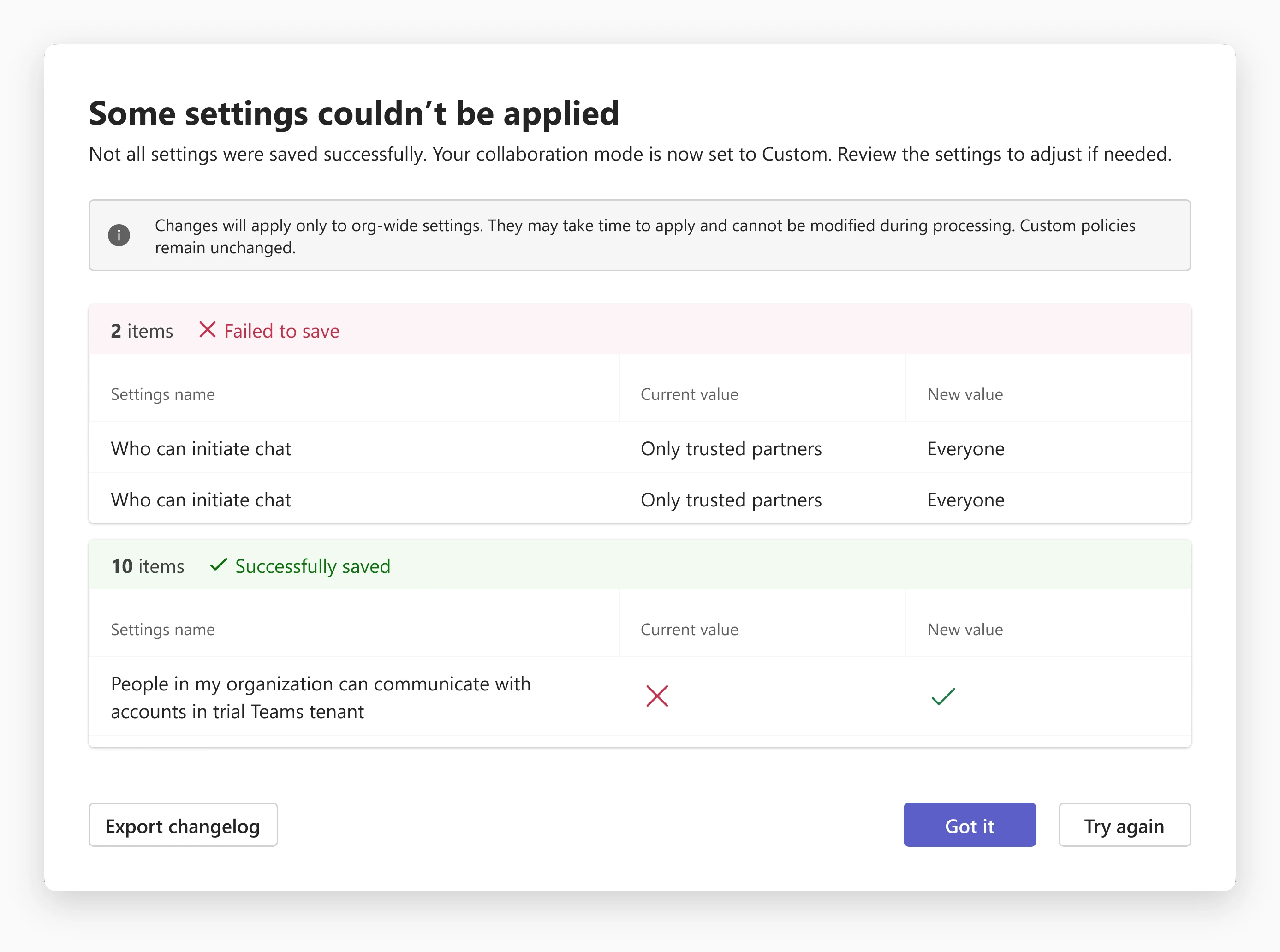Click the org-wide settings notice text
Screen dimensions: 1280x952
coord(645,236)
